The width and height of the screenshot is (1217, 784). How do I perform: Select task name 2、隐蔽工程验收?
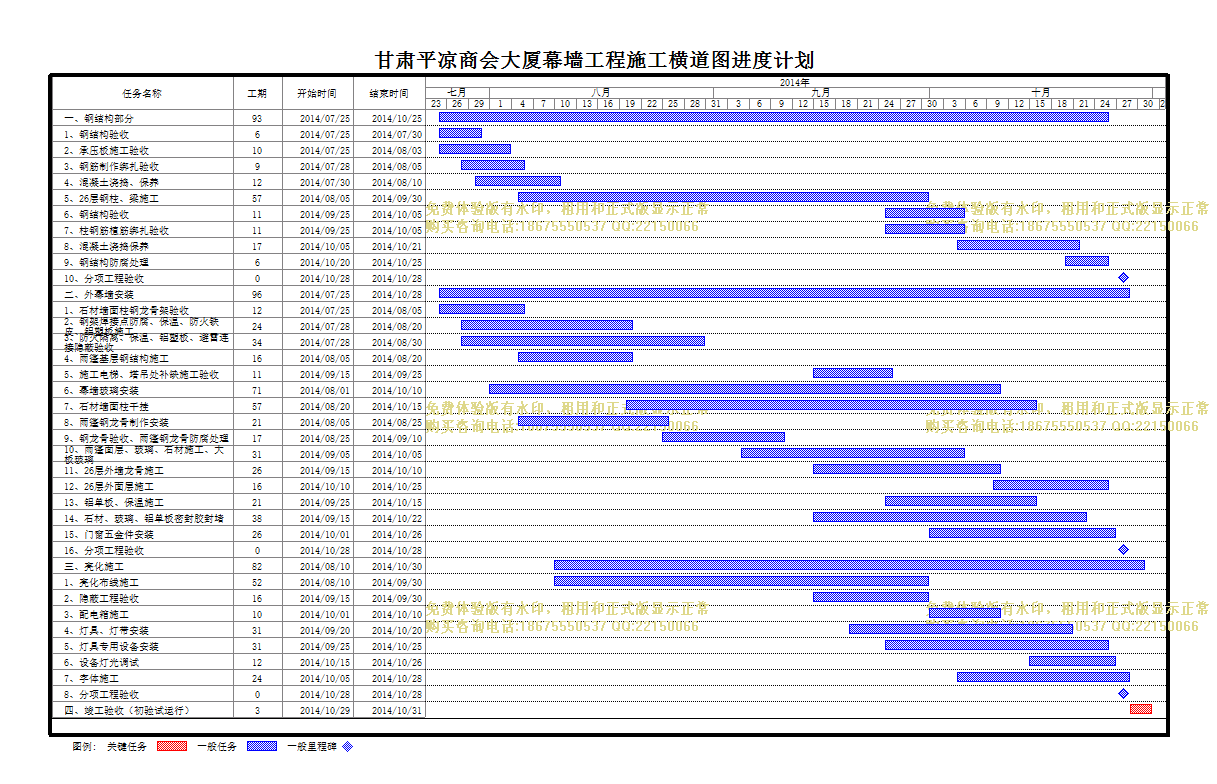[101, 598]
